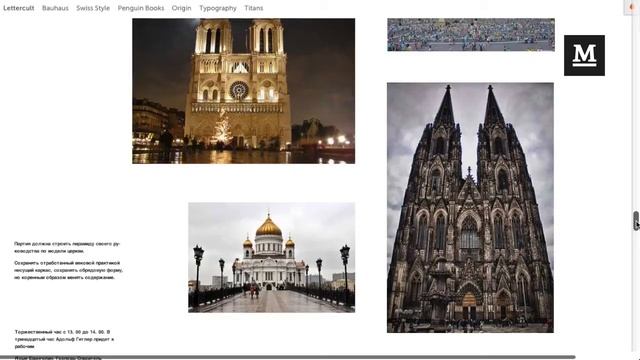Open the Notre-Dame night photo
Image resolution: width=640 pixels, height=360 pixels.
243,91
